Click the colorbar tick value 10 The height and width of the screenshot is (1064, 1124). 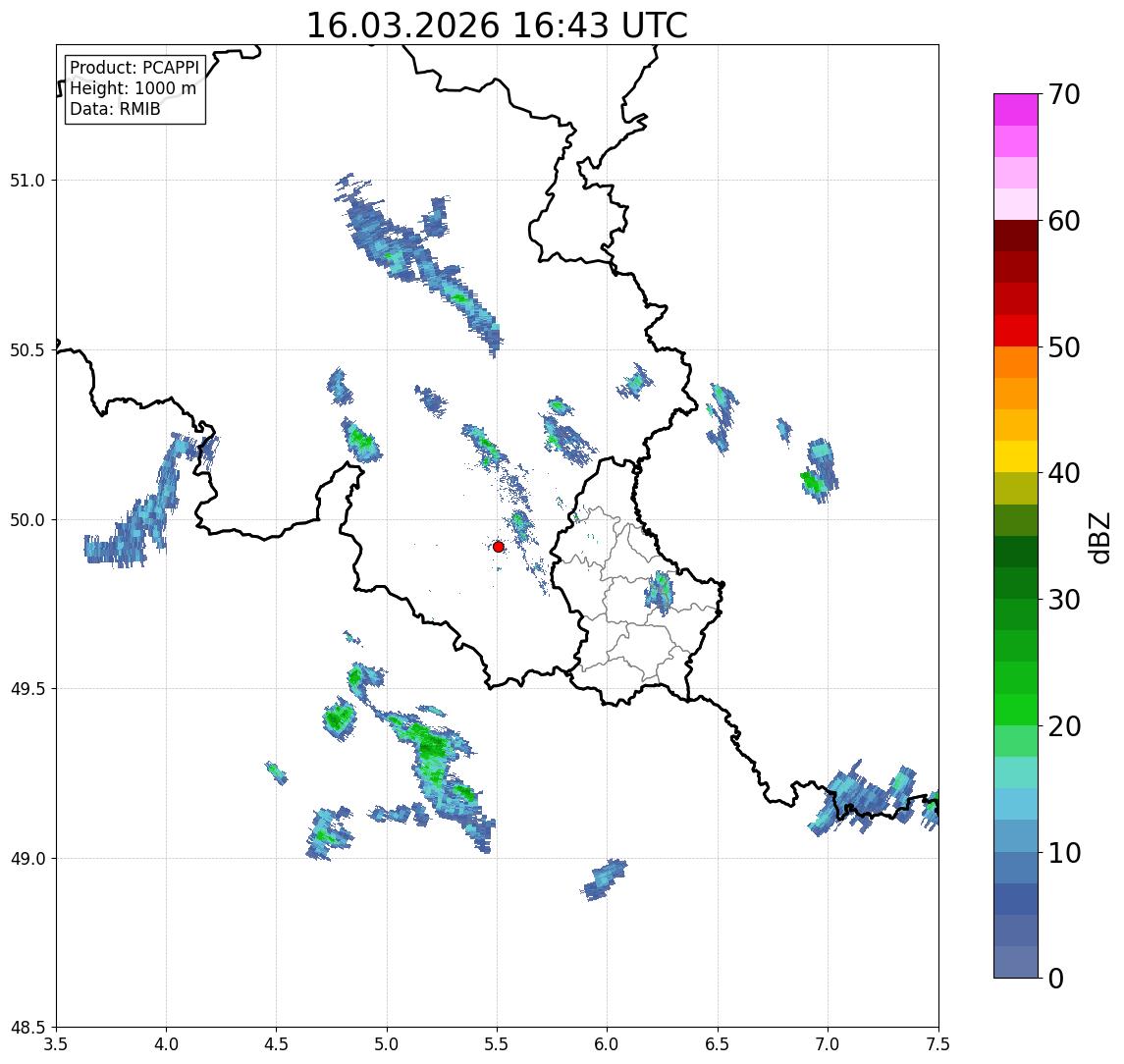coord(1064,853)
